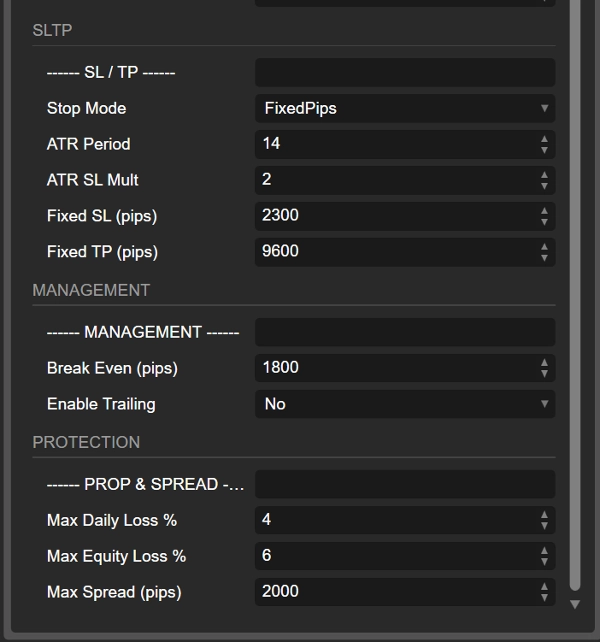Screen dimensions: 600x642
Task: Click the Max Spread (pips) label
Action: click(x=114, y=592)
